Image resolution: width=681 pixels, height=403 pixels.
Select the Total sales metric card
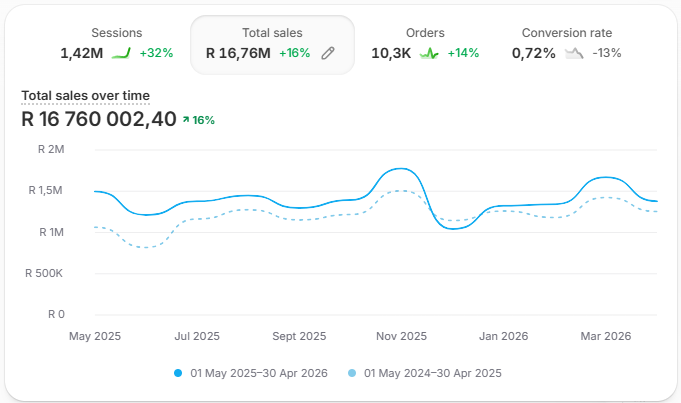coord(272,45)
